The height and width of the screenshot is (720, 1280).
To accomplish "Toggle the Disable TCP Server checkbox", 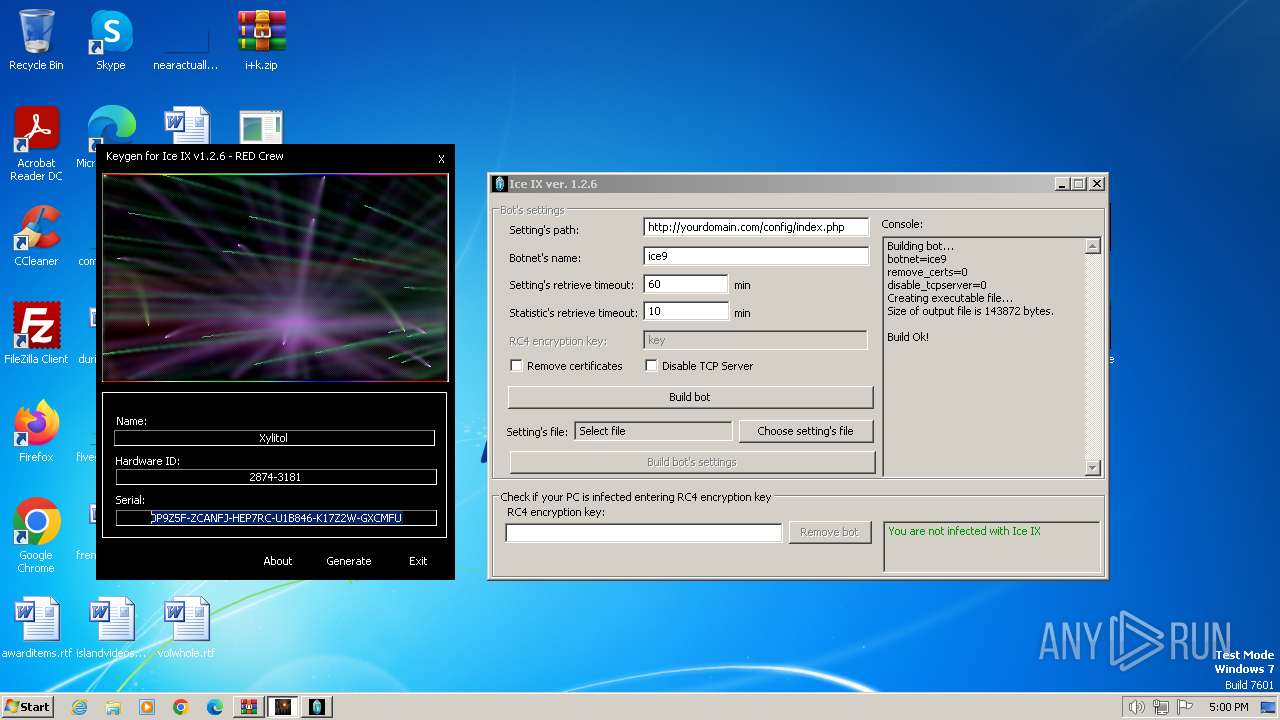I will click(651, 366).
